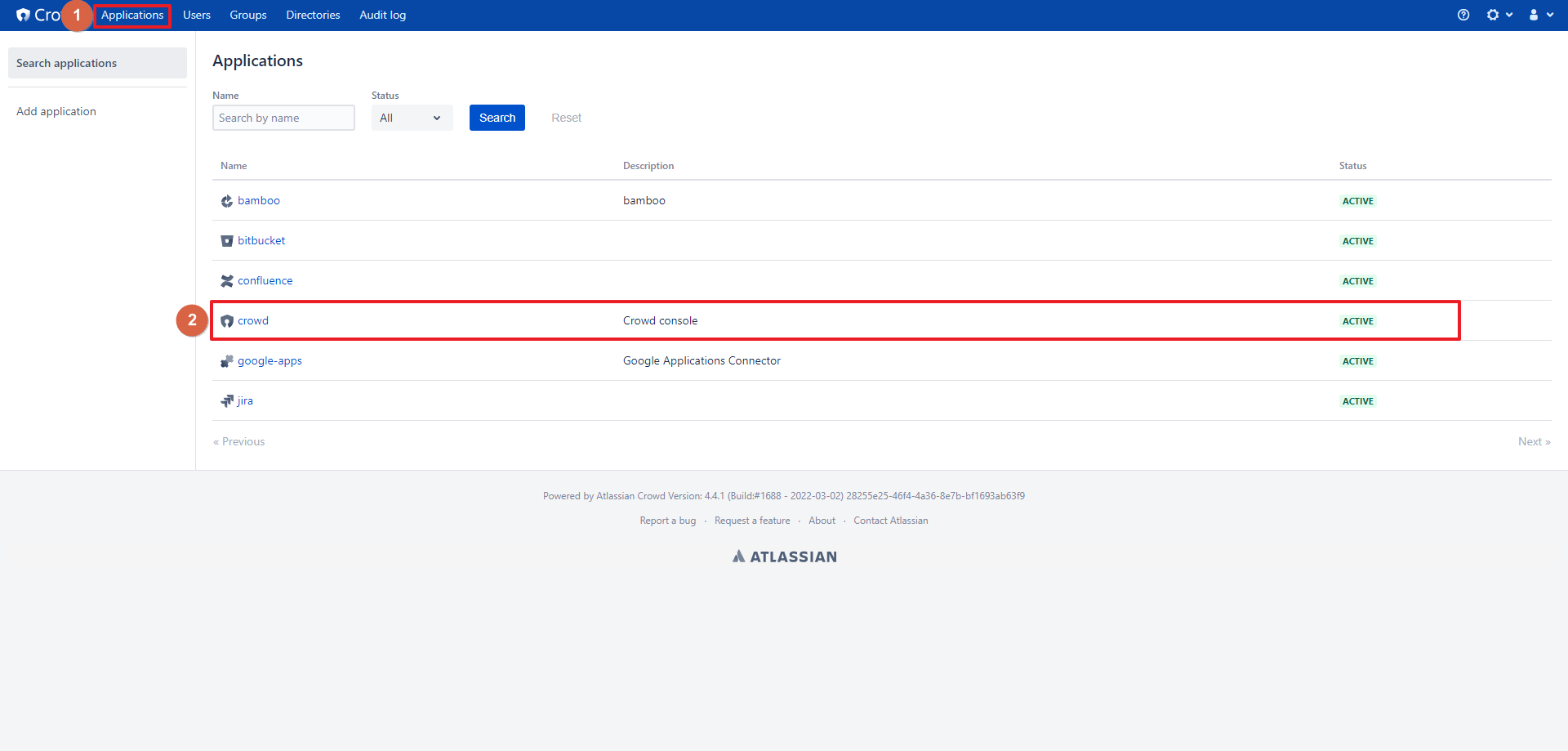Click the bamboo application icon

pyautogui.click(x=227, y=201)
